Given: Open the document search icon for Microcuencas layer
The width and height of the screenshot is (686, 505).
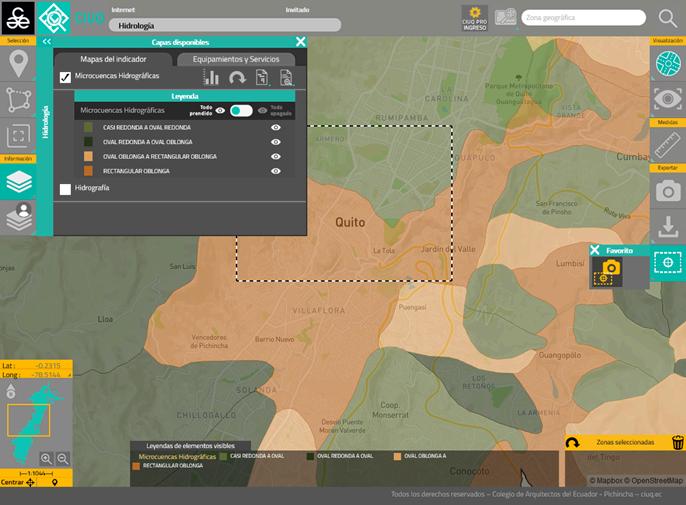Looking at the screenshot, I should (287, 78).
